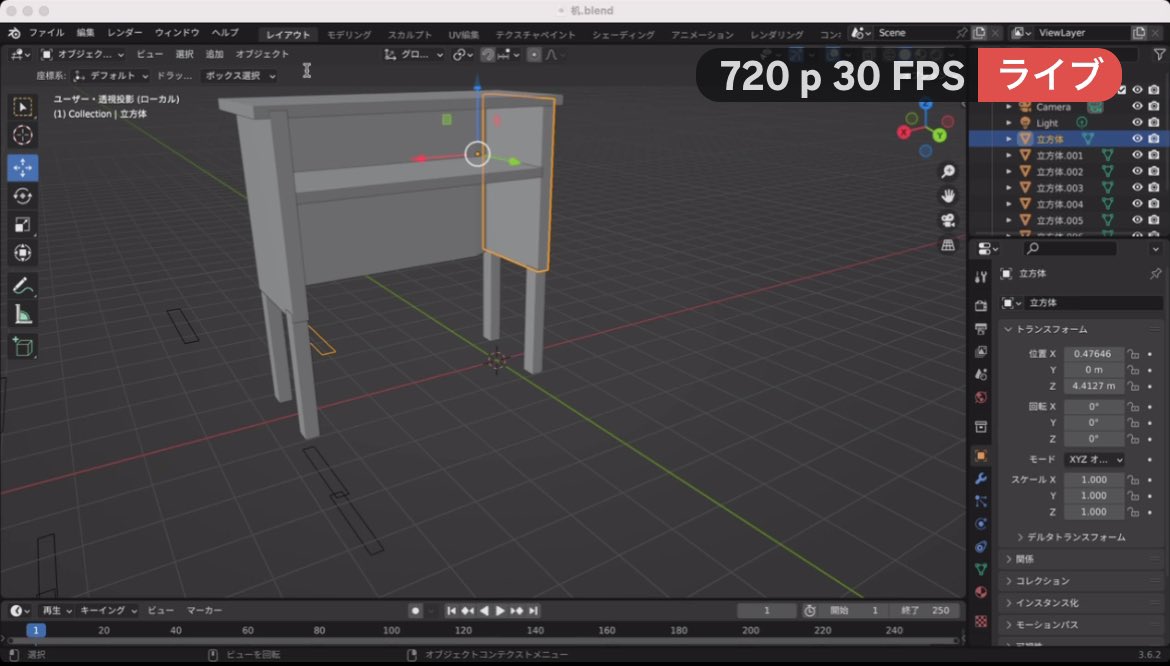Viewport: 1170px width, 666px height.
Task: Click the pan view hand icon
Action: coord(948,196)
